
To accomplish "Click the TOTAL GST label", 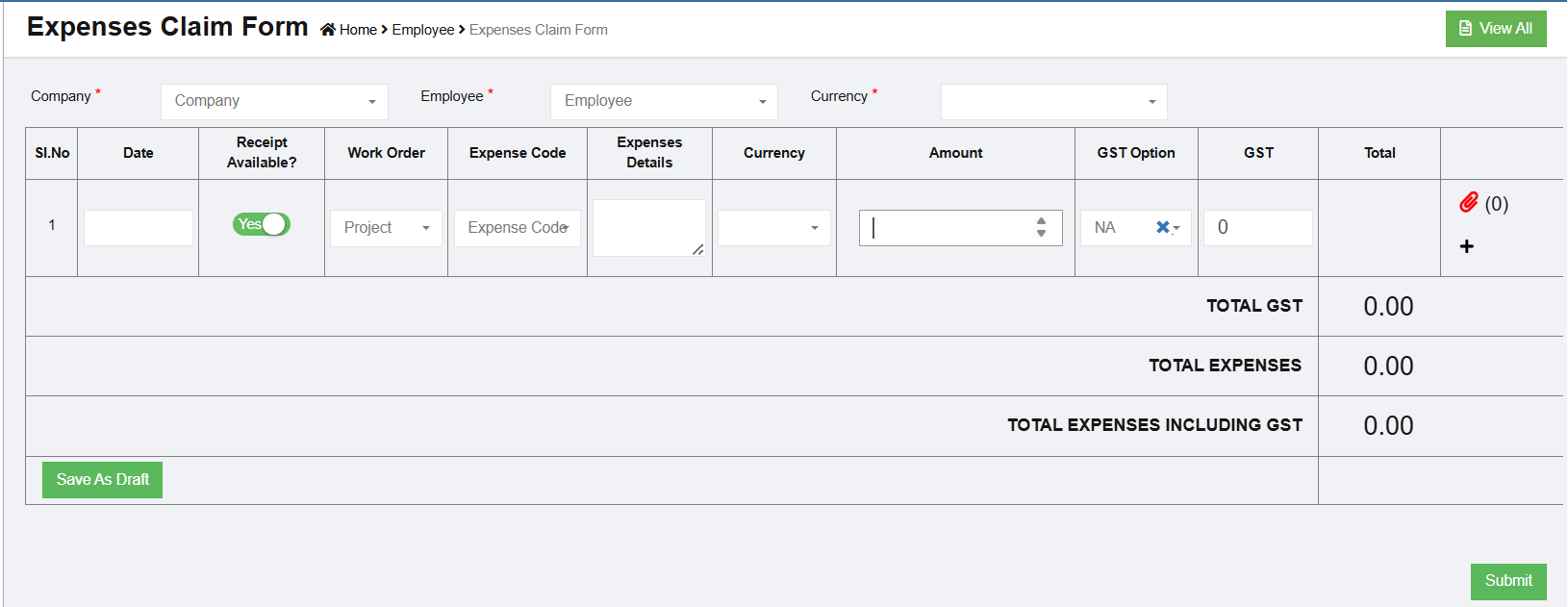I will [1254, 306].
